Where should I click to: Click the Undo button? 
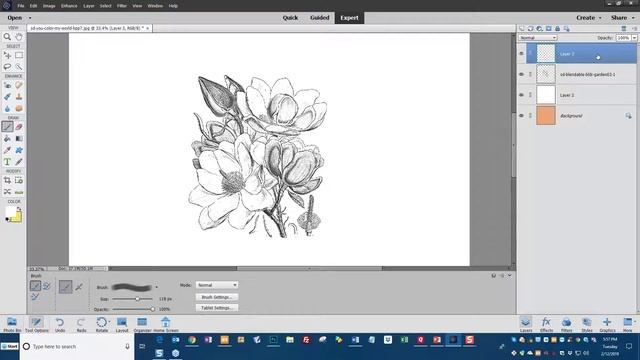coord(60,324)
